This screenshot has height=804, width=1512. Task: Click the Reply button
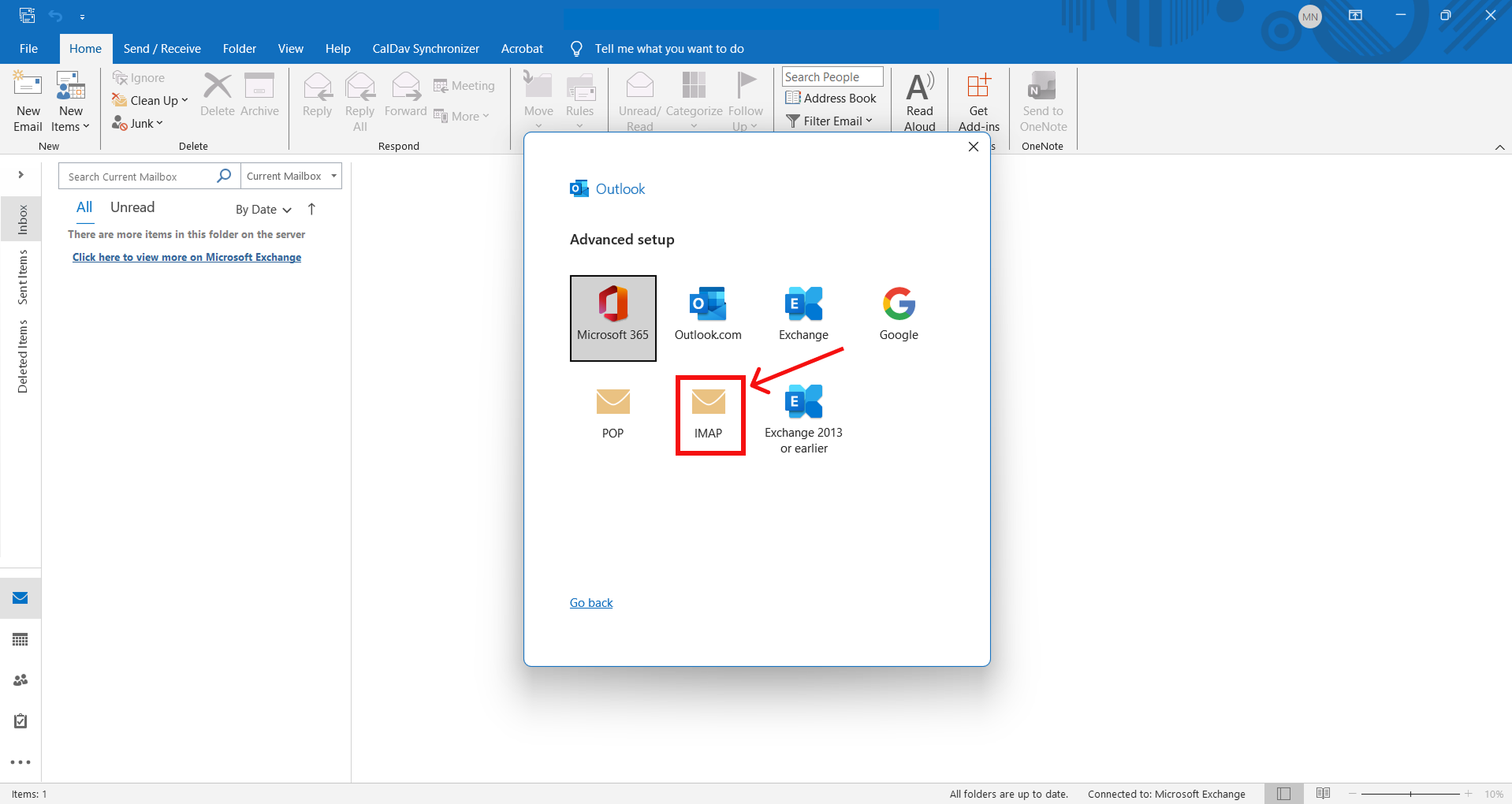(318, 95)
